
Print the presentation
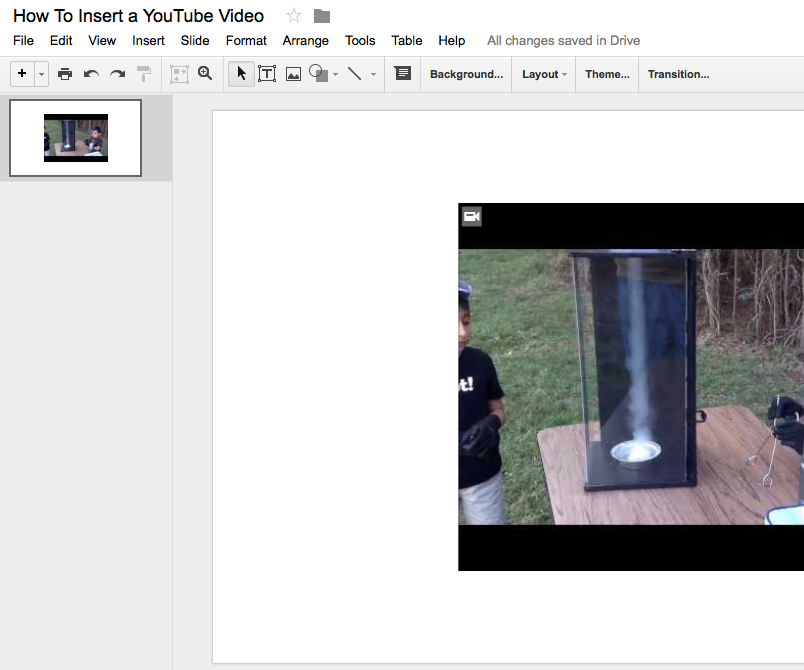point(65,73)
